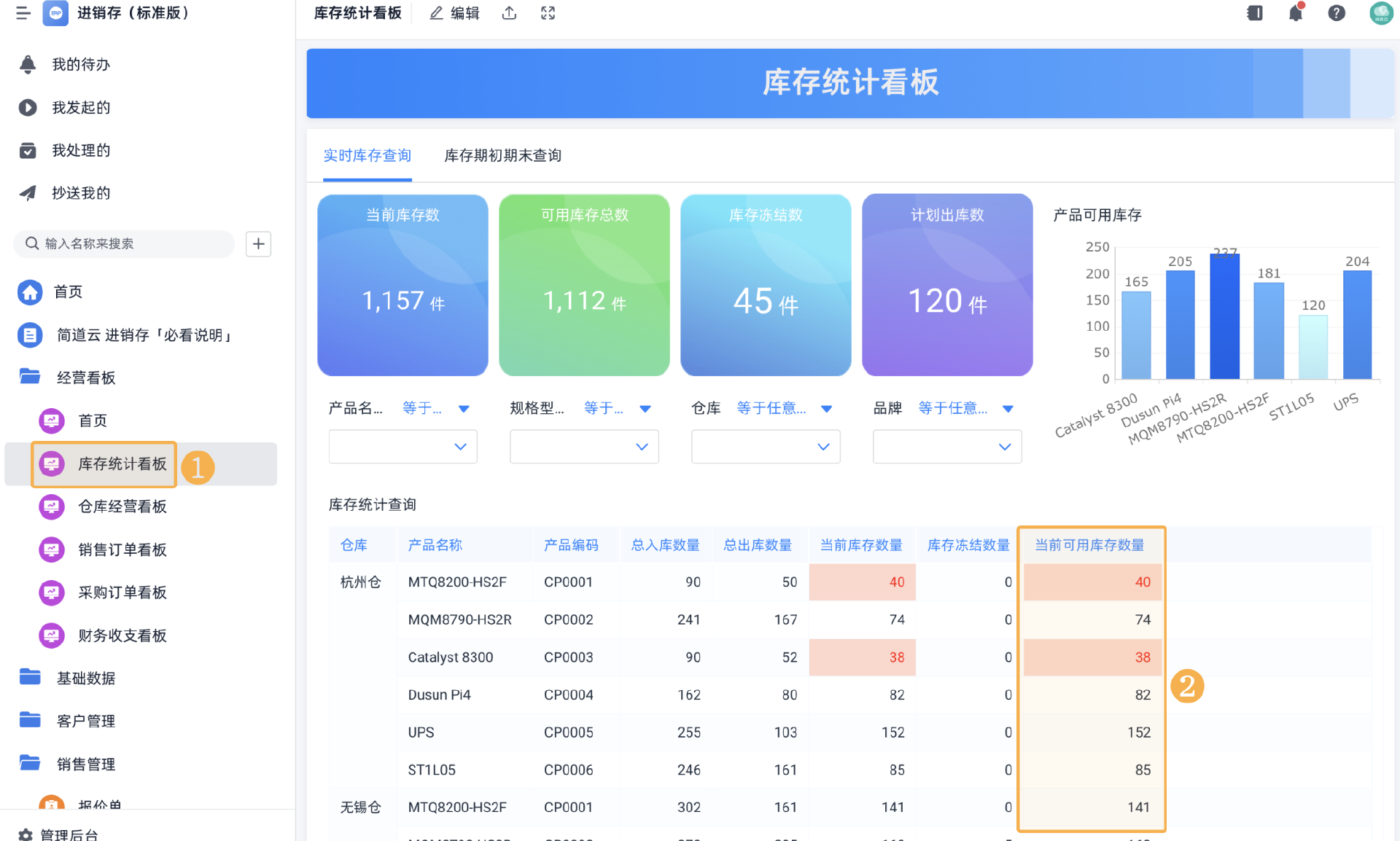Click the help question mark icon
The image size is (1400, 841).
pyautogui.click(x=1336, y=13)
